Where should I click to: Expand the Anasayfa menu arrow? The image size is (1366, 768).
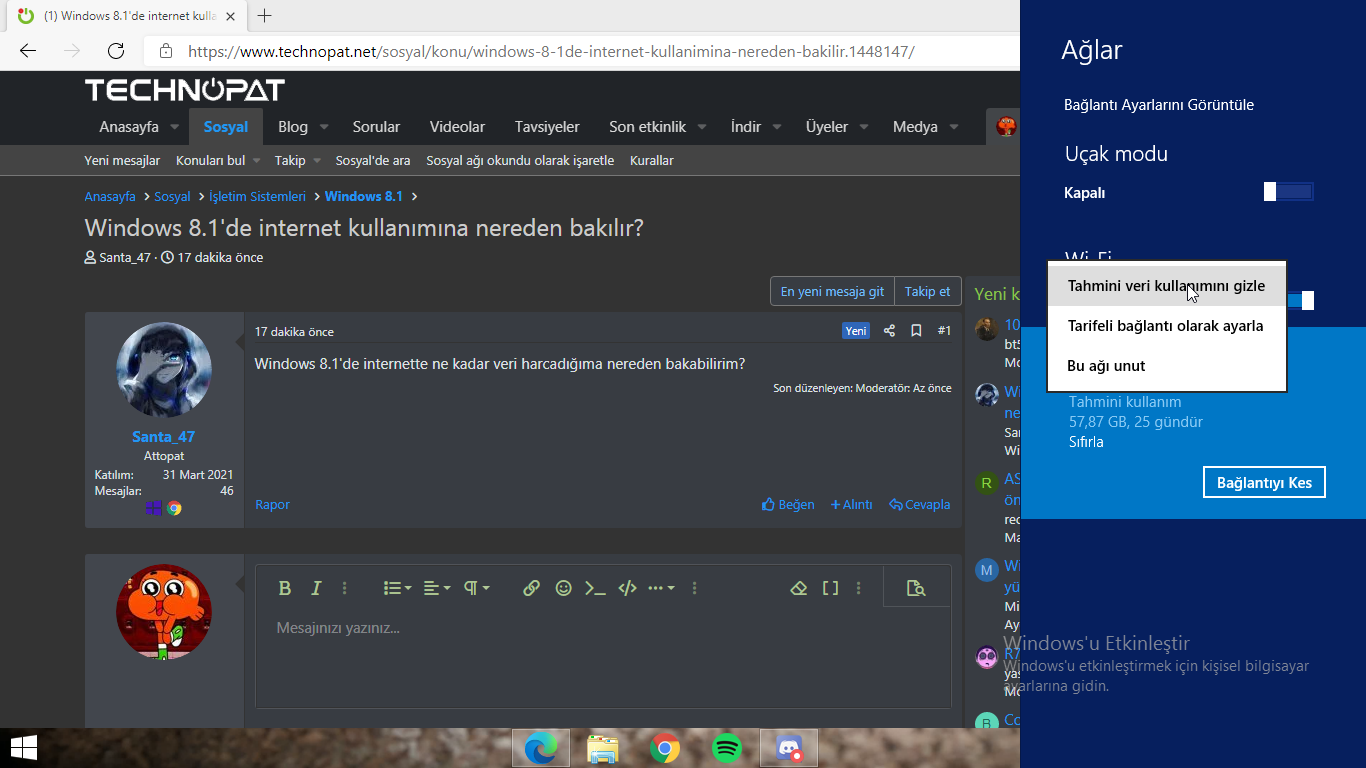coord(174,127)
